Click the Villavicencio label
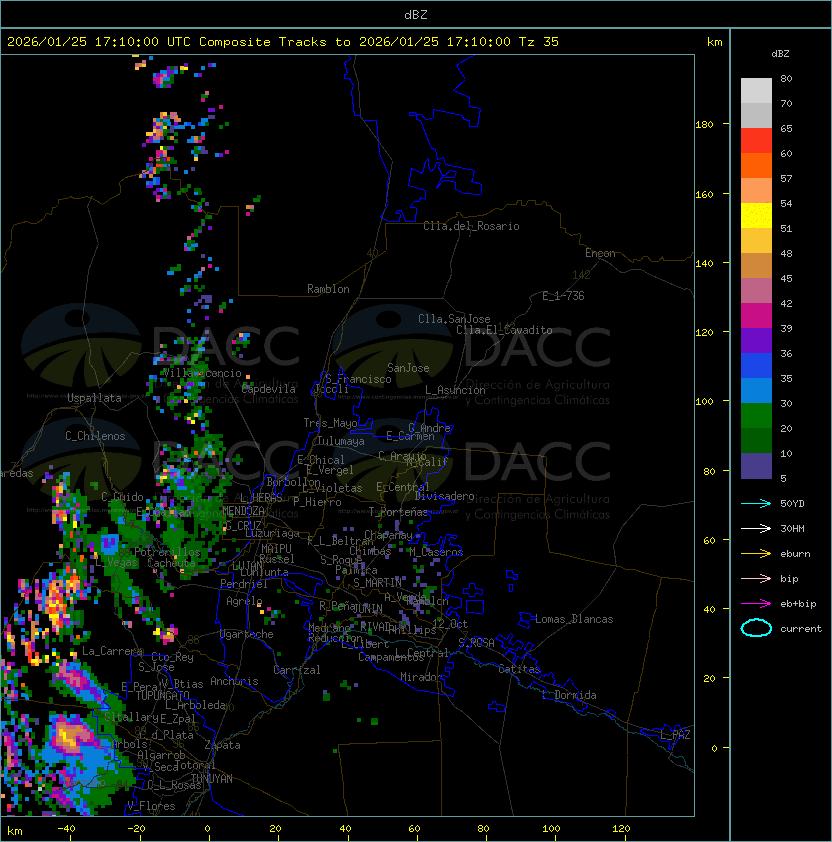Screen dimensions: 832x842 pyautogui.click(x=202, y=373)
